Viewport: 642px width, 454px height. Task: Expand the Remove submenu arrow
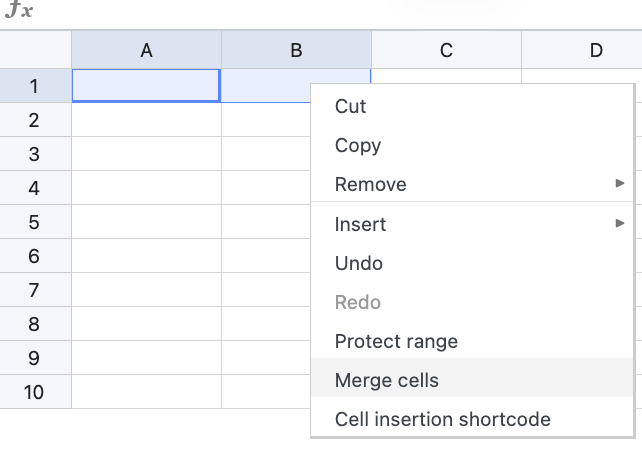[620, 184]
